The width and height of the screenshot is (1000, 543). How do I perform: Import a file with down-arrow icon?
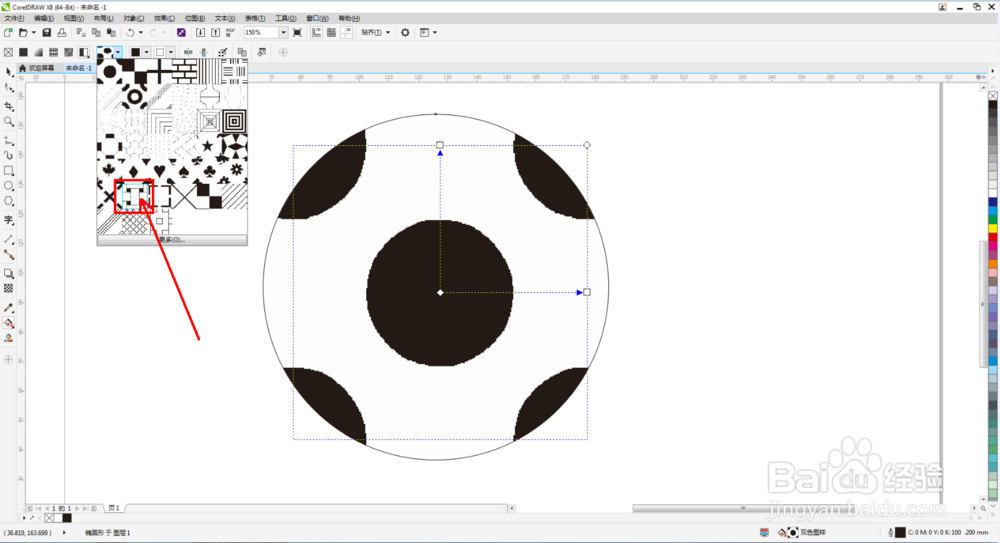200,33
